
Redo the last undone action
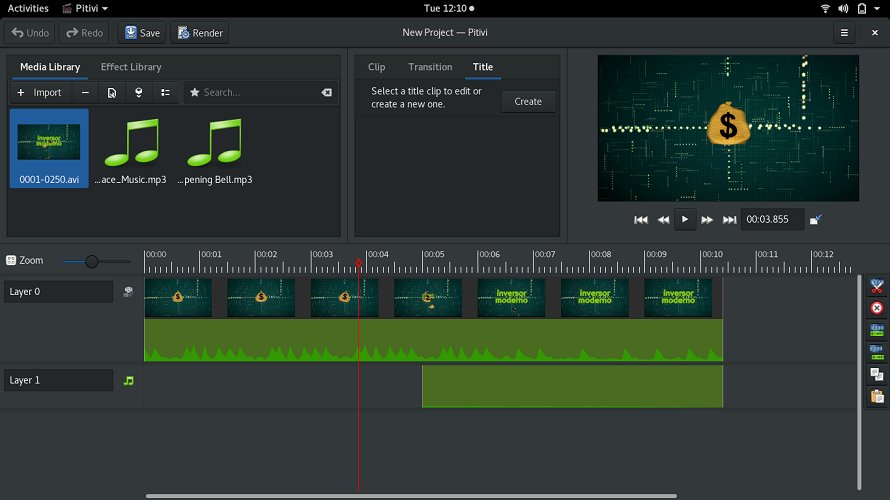[85, 33]
